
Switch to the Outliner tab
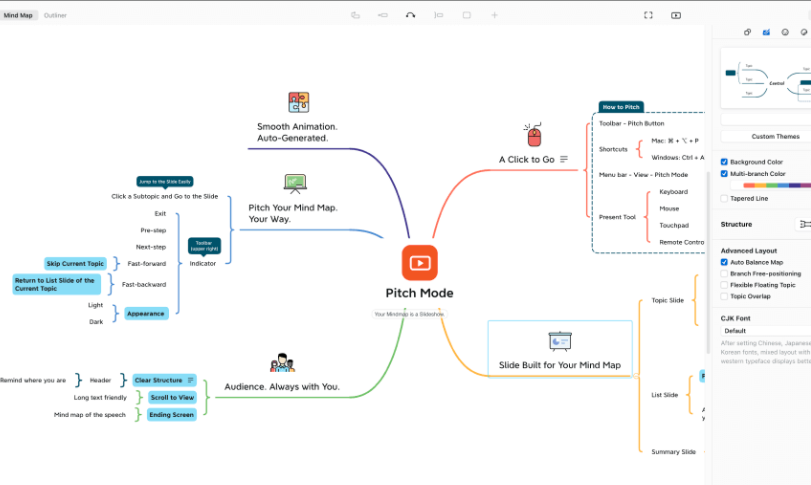coord(55,15)
